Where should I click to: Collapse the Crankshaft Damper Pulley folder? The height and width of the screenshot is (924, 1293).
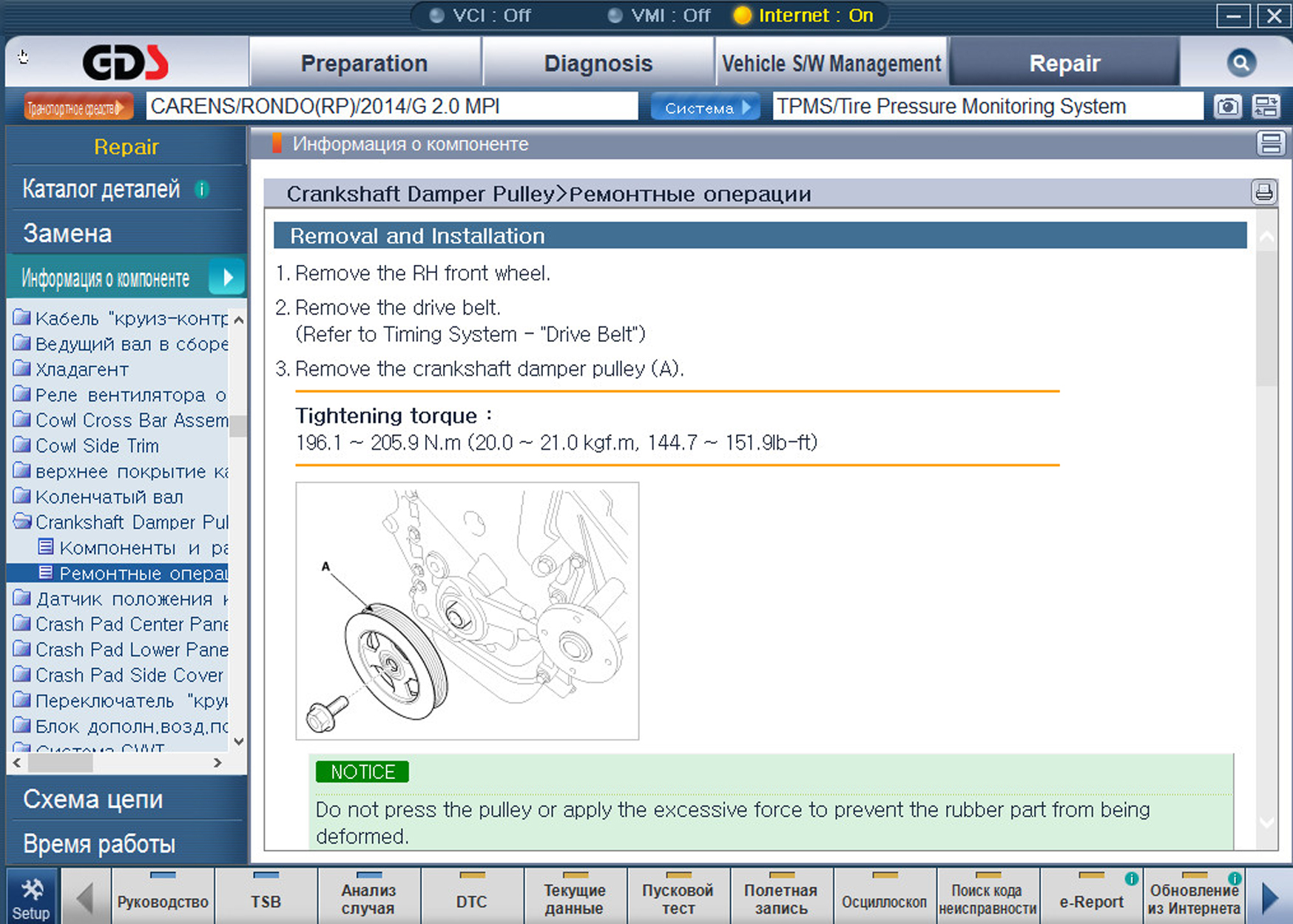click(22, 522)
